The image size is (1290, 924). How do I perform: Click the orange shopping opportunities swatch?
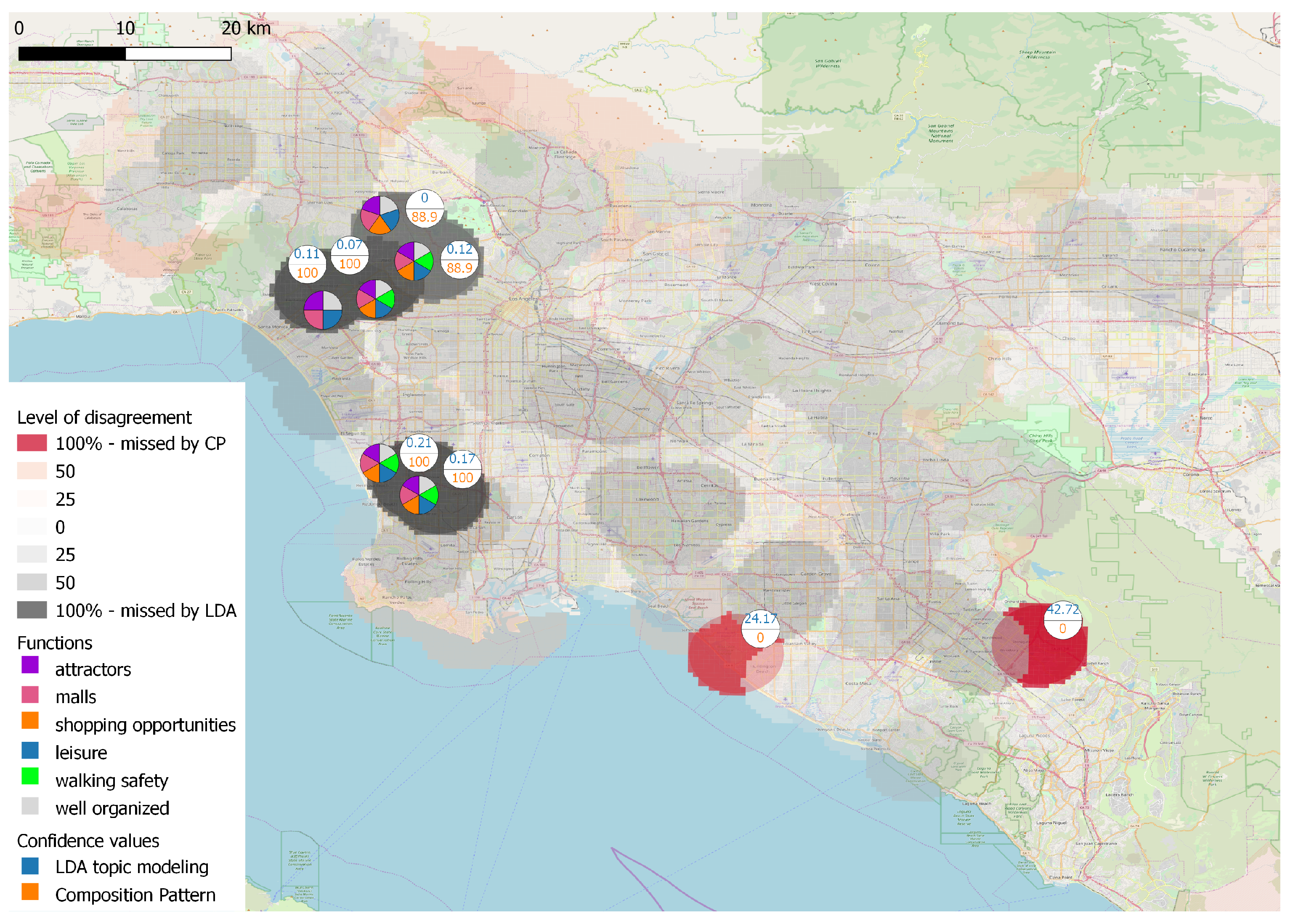click(x=30, y=720)
